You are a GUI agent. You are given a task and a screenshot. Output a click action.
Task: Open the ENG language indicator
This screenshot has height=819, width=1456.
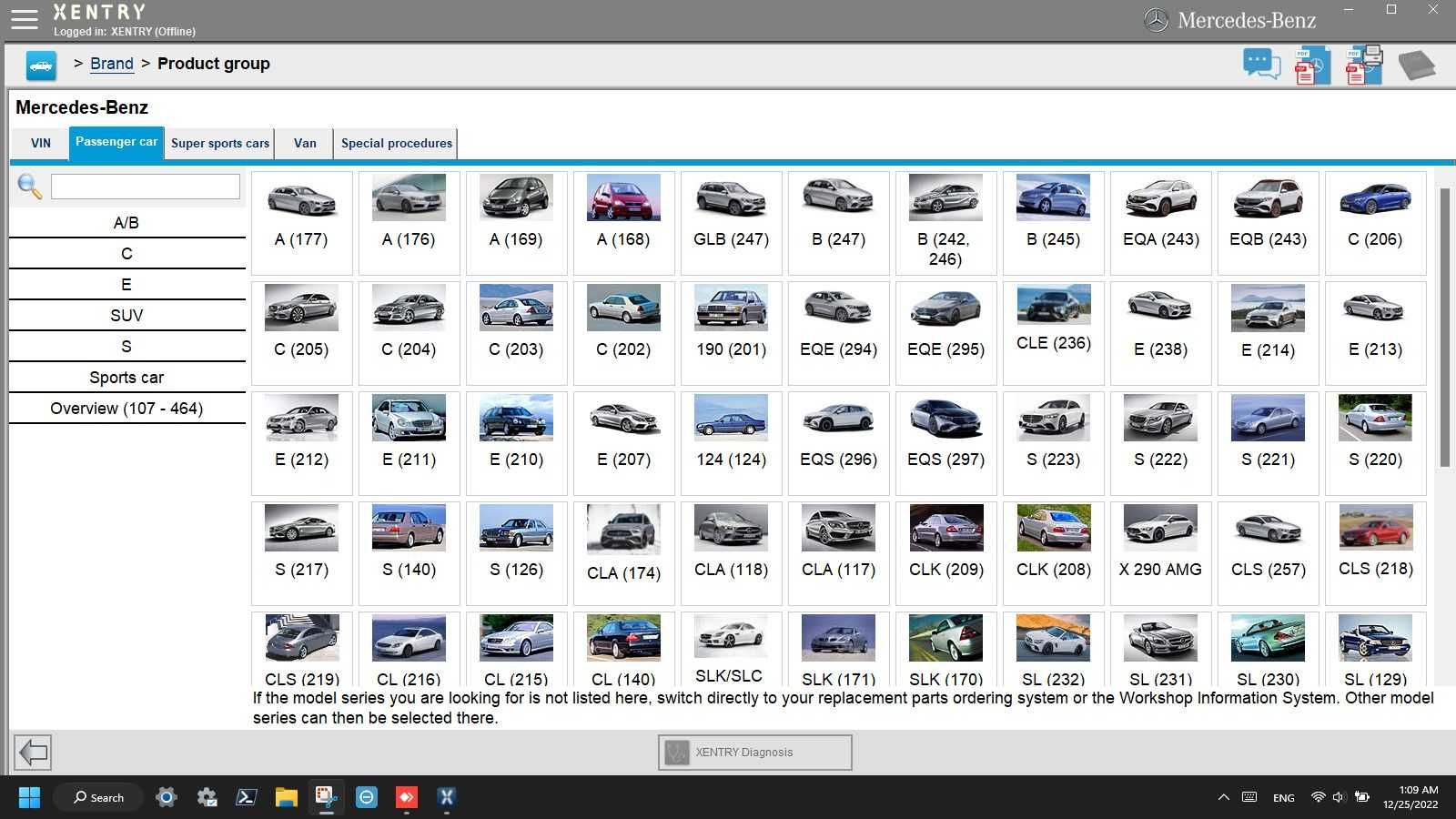click(1284, 798)
